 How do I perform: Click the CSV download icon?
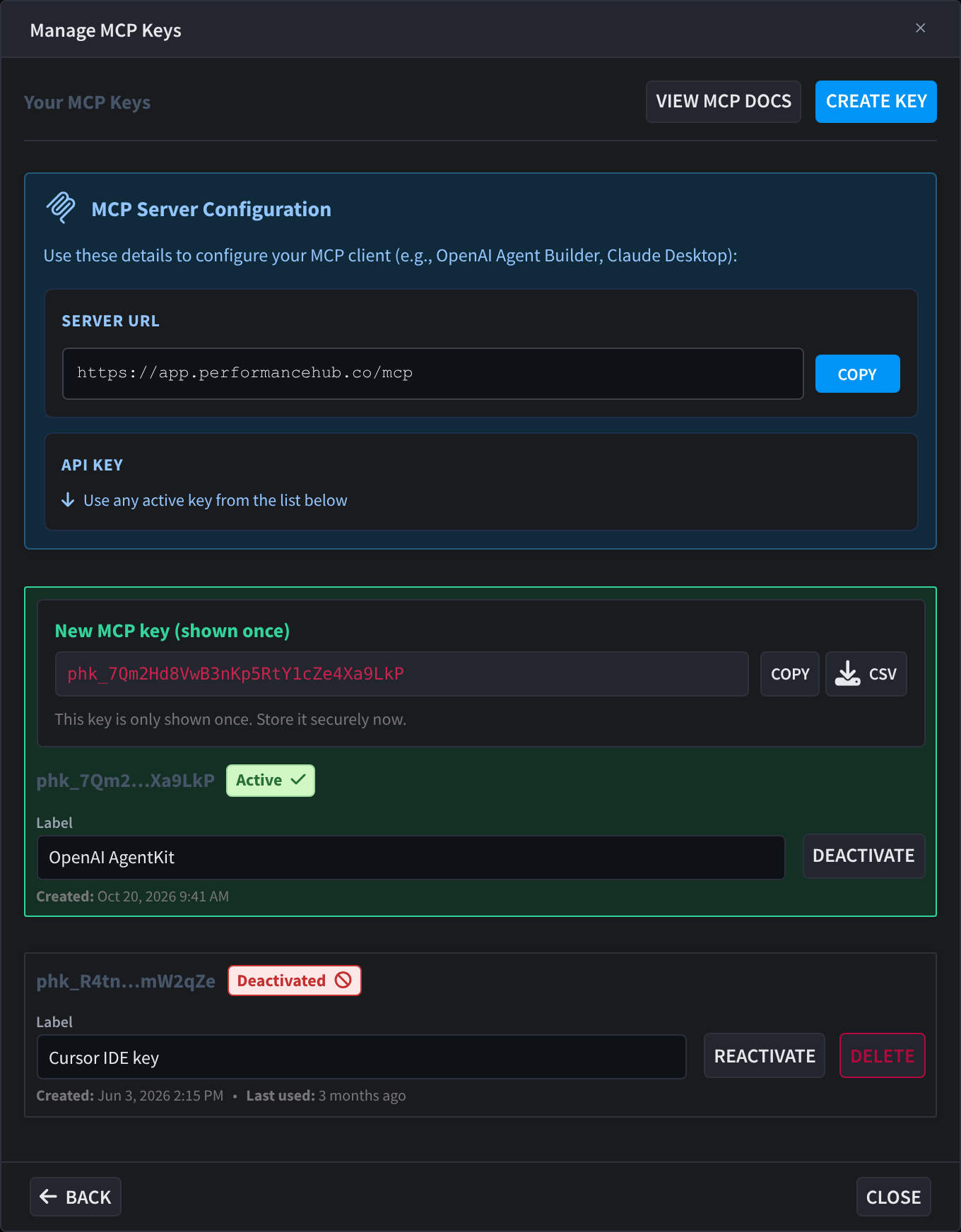pyautogui.click(x=847, y=674)
